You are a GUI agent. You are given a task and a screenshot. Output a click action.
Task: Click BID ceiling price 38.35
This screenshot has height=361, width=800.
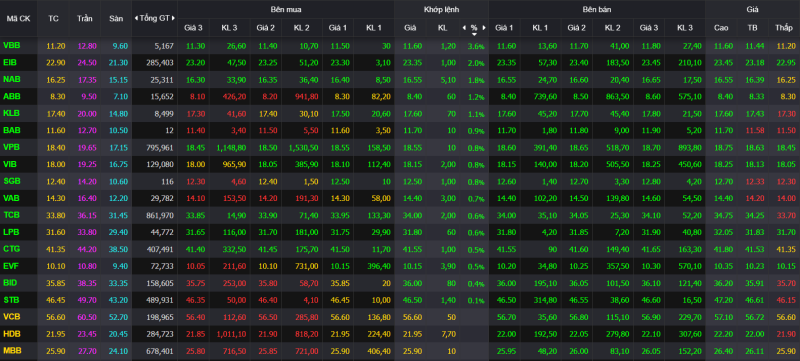(86, 283)
